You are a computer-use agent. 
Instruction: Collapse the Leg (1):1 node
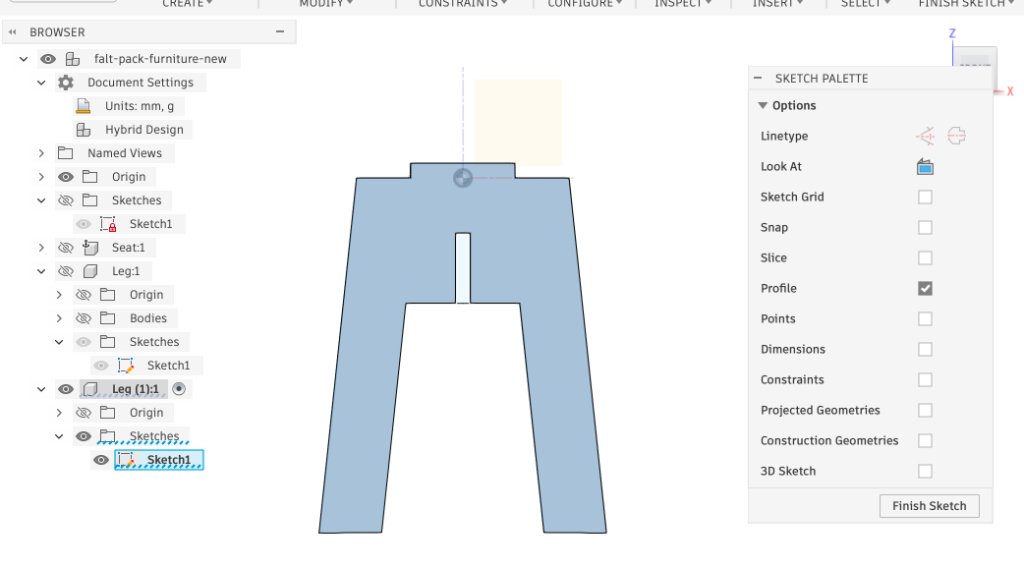pyautogui.click(x=41, y=389)
